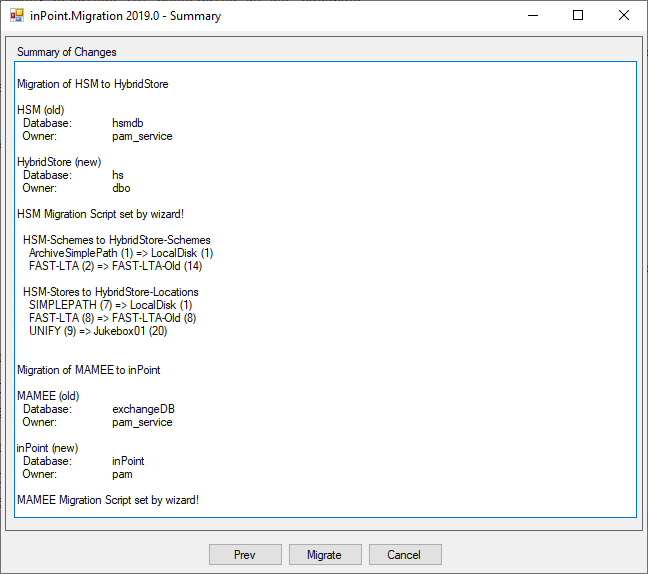Click the 'Migration of MAMEE to inPoint' line
The width and height of the screenshot is (648, 574).
[88, 370]
